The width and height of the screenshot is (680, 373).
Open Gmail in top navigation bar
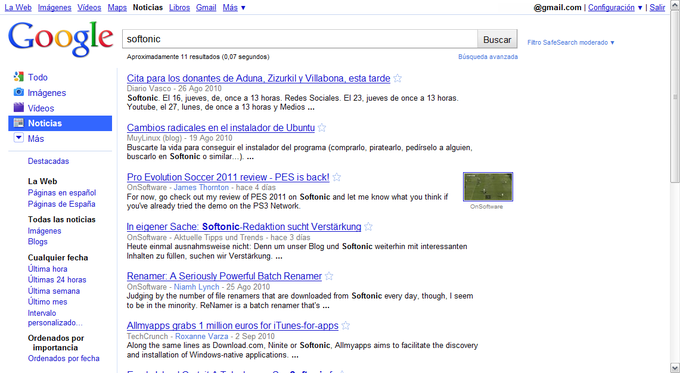tap(206, 7)
